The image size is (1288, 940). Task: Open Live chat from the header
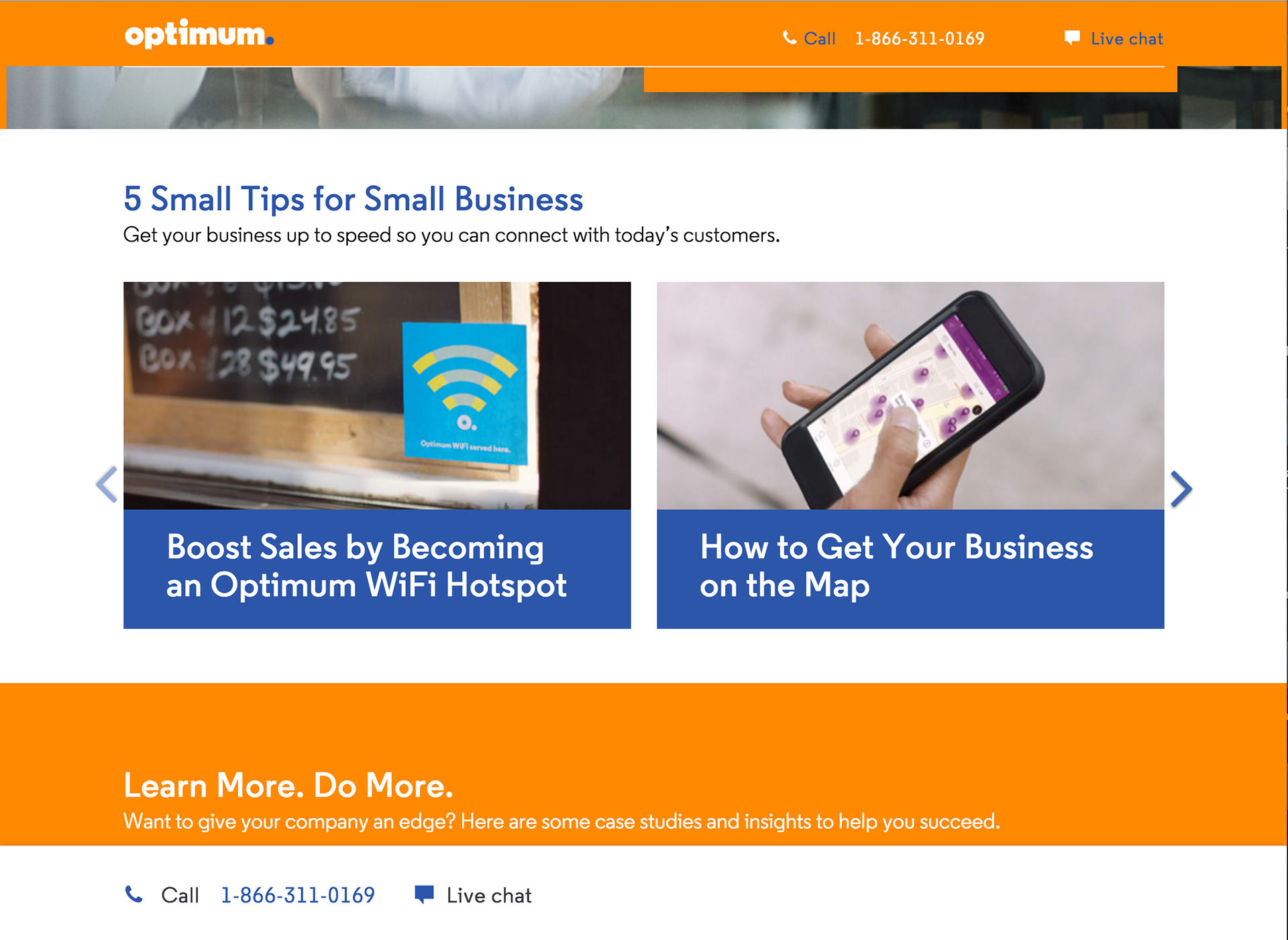pyautogui.click(x=1126, y=39)
